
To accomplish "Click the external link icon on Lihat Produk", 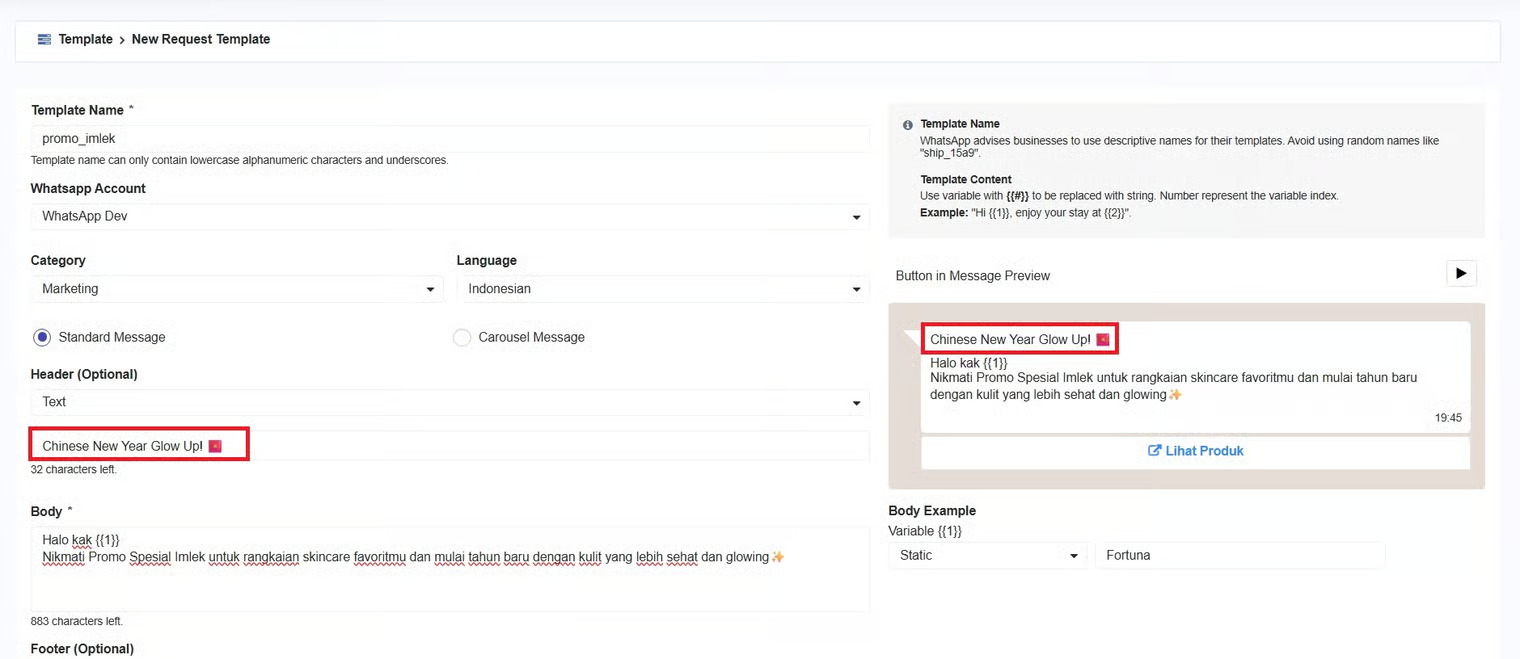I will click(x=1154, y=451).
